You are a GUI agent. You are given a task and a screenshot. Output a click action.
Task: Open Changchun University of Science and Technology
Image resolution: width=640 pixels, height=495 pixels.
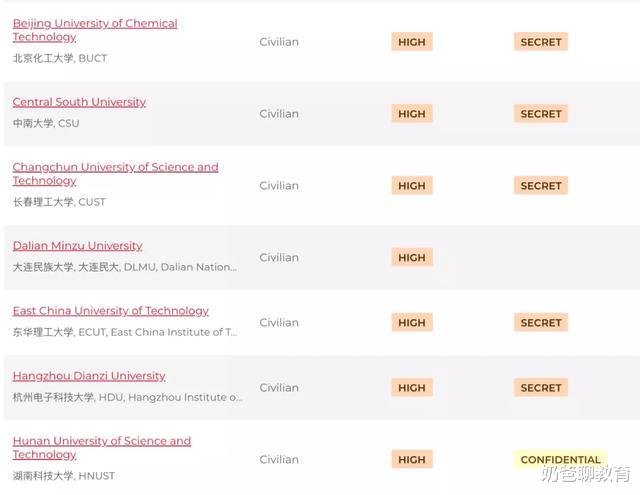tap(115, 167)
